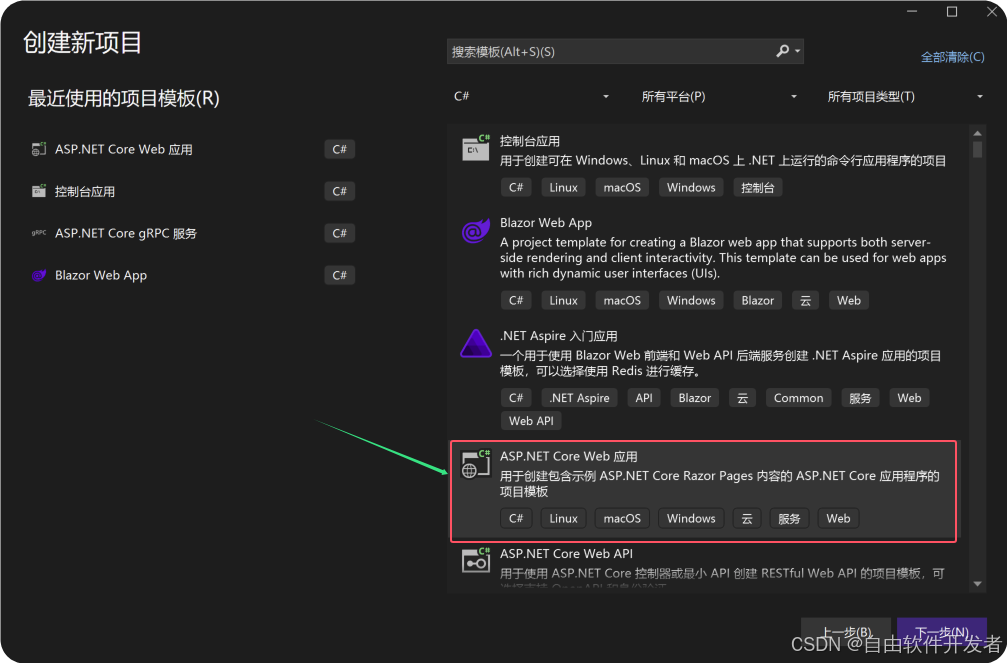This screenshot has height=663, width=1007.
Task: Select the Blazor Web App list title
Action: 546,223
